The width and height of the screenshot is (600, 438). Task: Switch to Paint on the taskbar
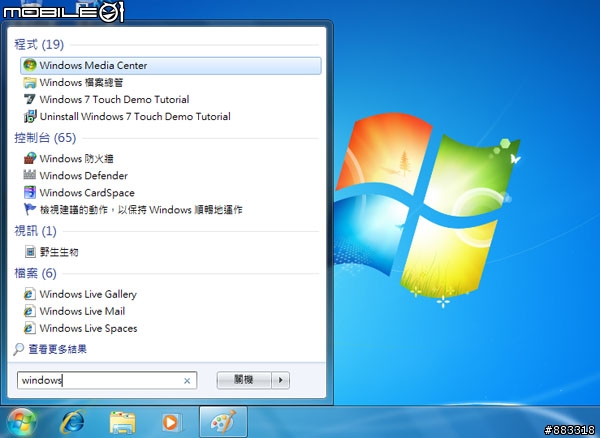223,422
